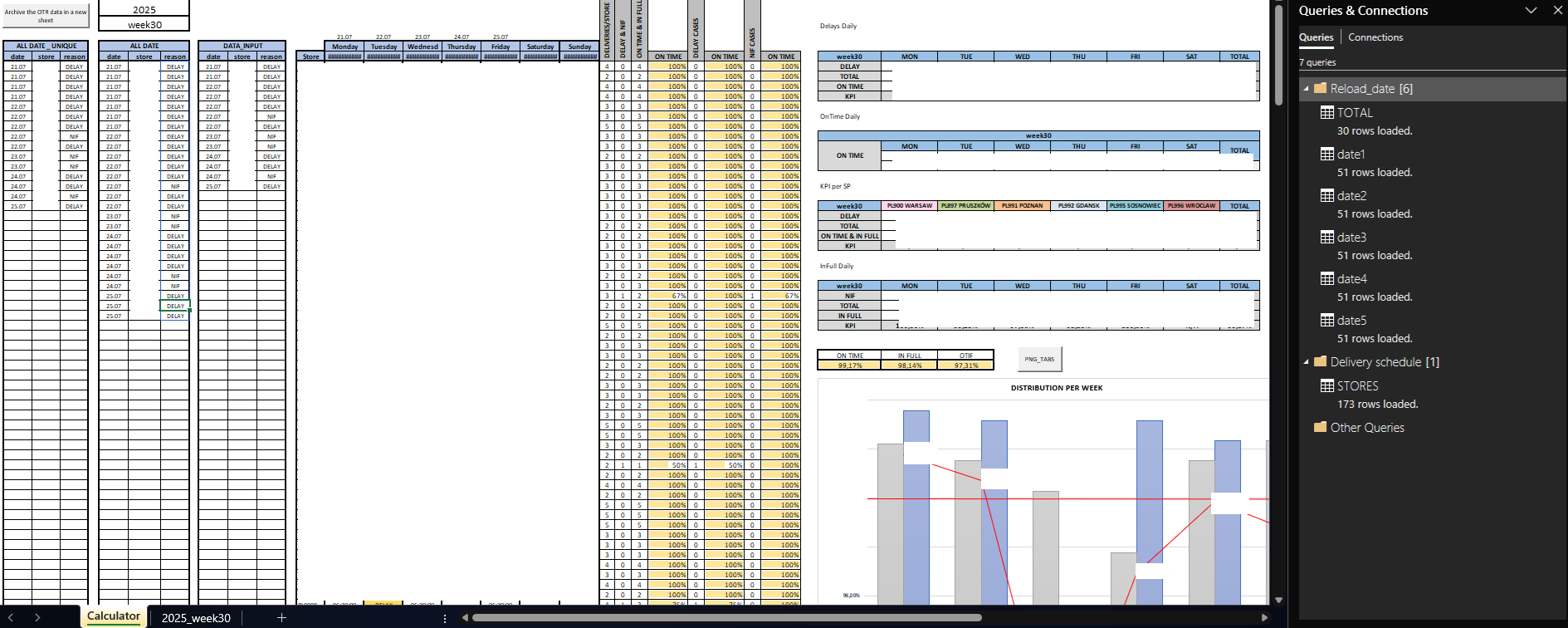1568x628 pixels.
Task: Select the date3 query table icon
Action: pos(1327,237)
